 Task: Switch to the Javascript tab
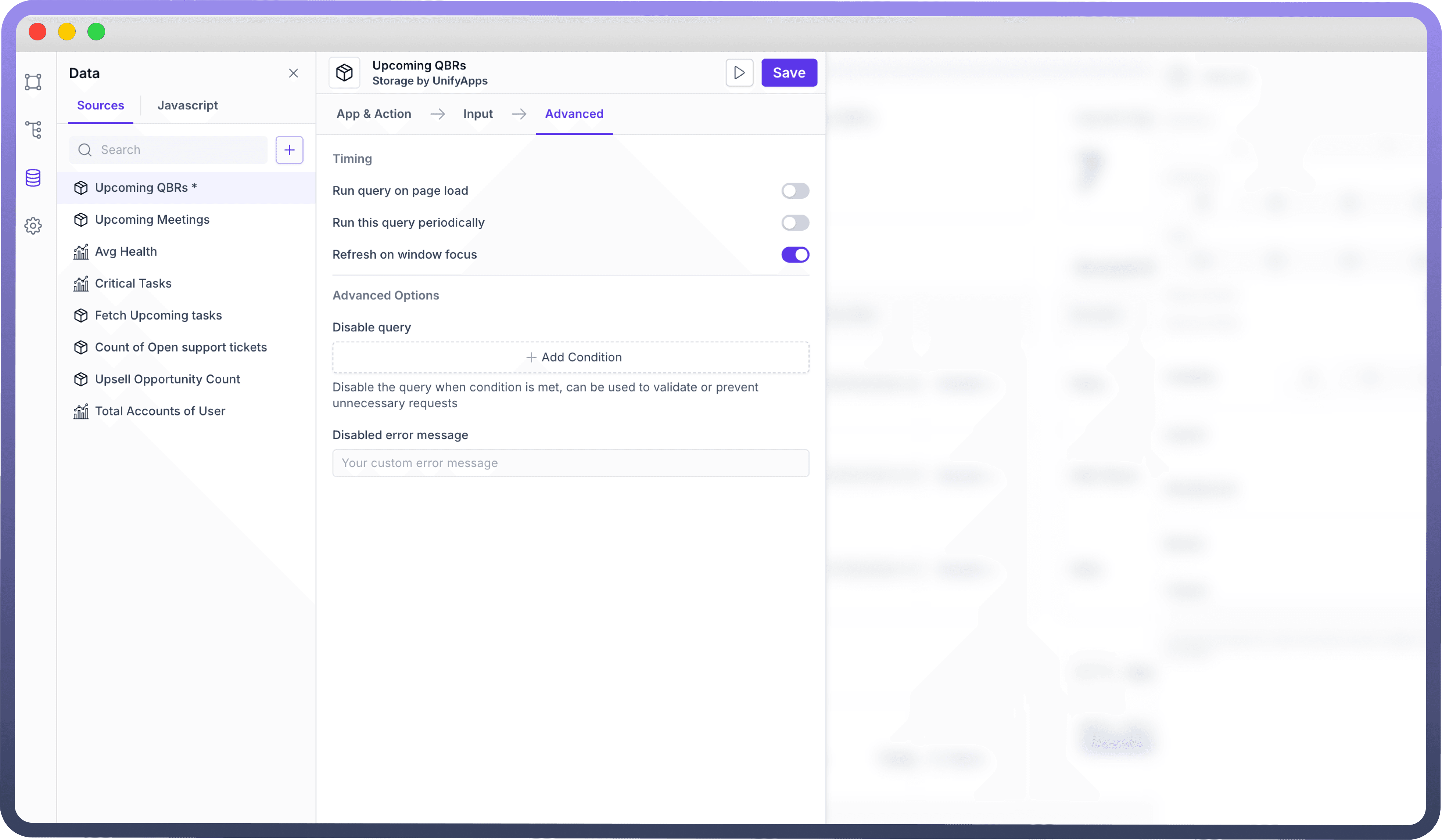pyautogui.click(x=188, y=105)
